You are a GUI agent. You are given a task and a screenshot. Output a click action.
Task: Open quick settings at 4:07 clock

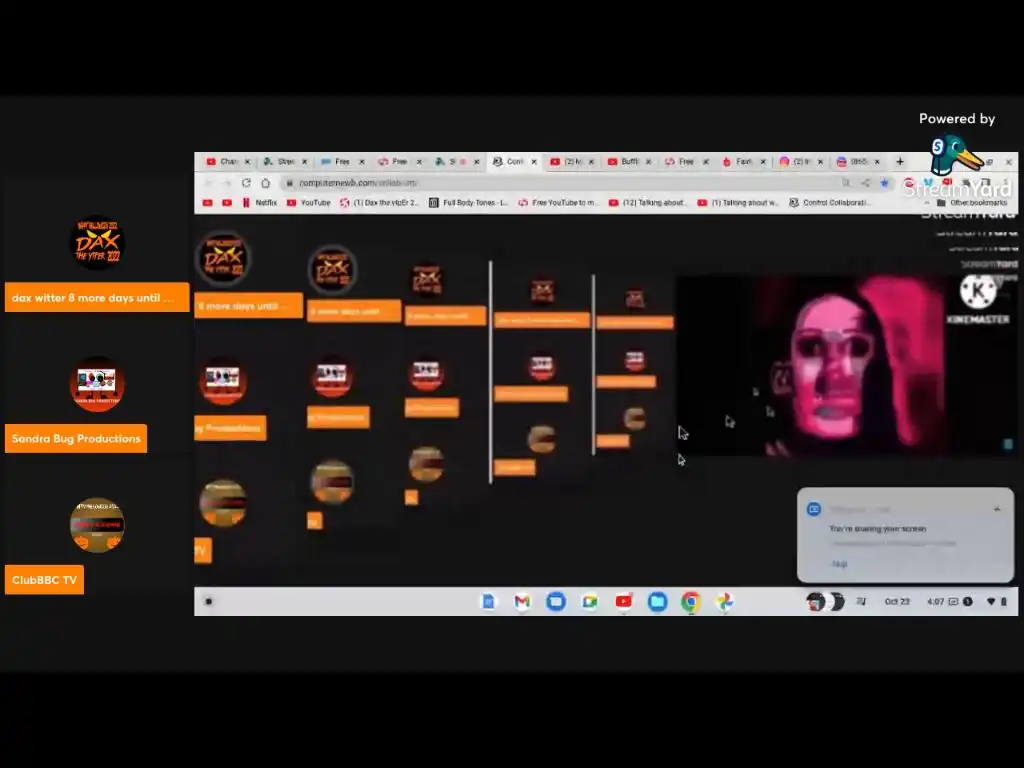[935, 601]
